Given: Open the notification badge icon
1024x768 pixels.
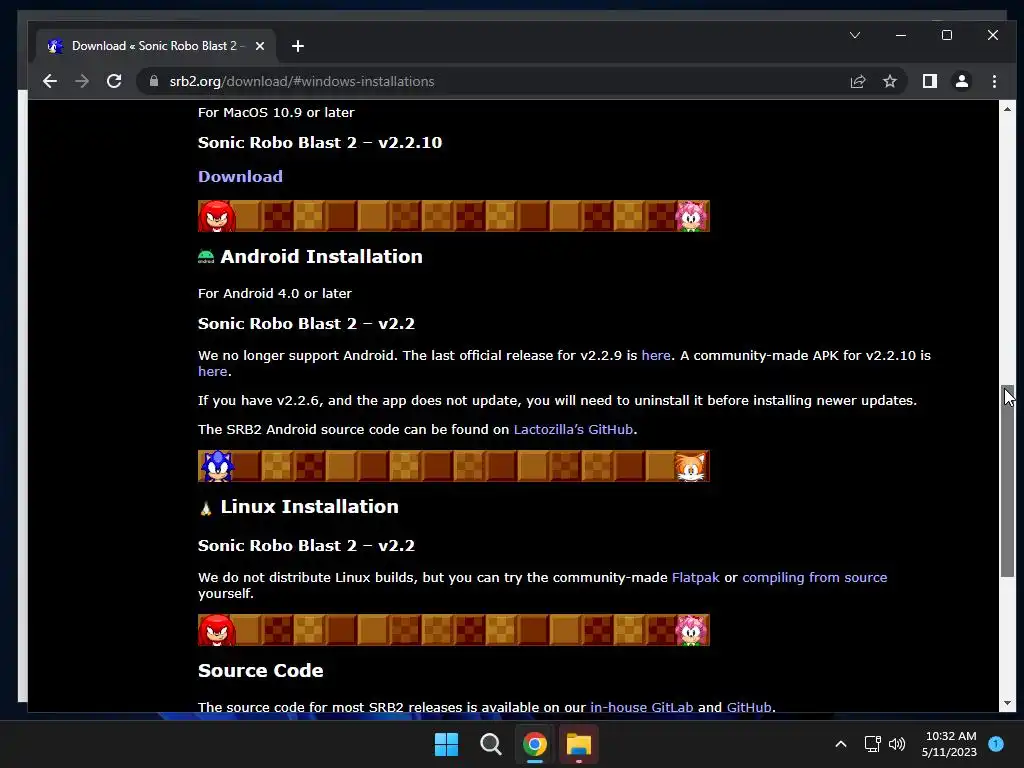Looking at the screenshot, I should (996, 744).
